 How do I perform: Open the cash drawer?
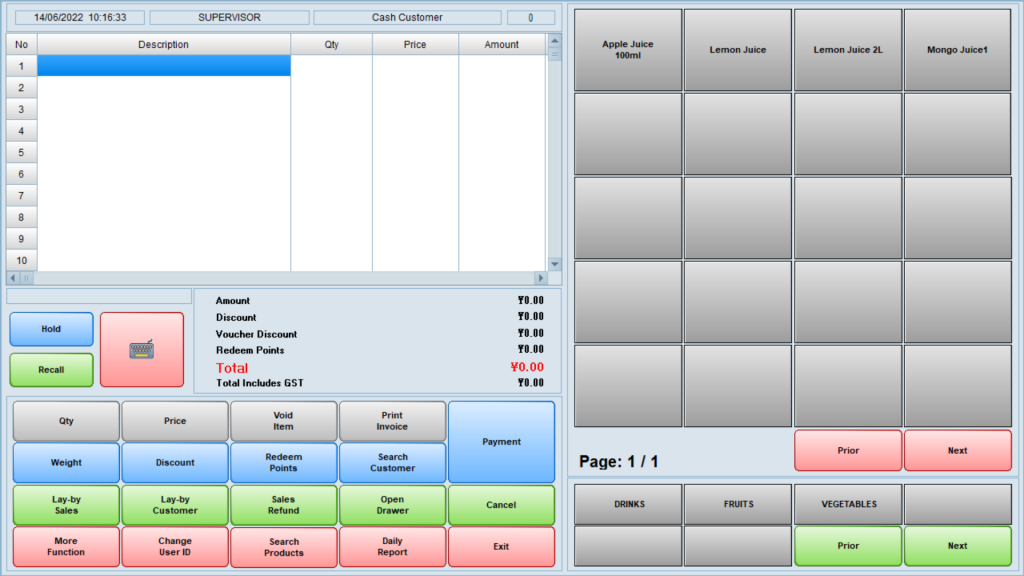coord(392,505)
